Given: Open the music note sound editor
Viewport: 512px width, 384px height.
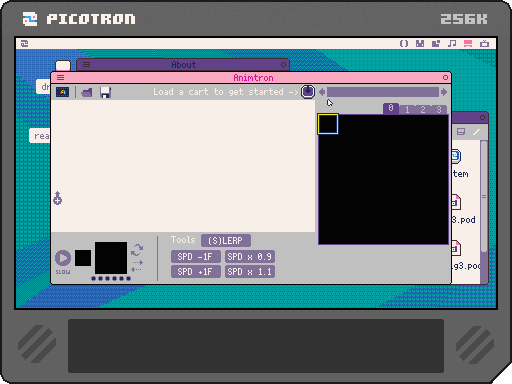Looking at the screenshot, I should 452,44.
